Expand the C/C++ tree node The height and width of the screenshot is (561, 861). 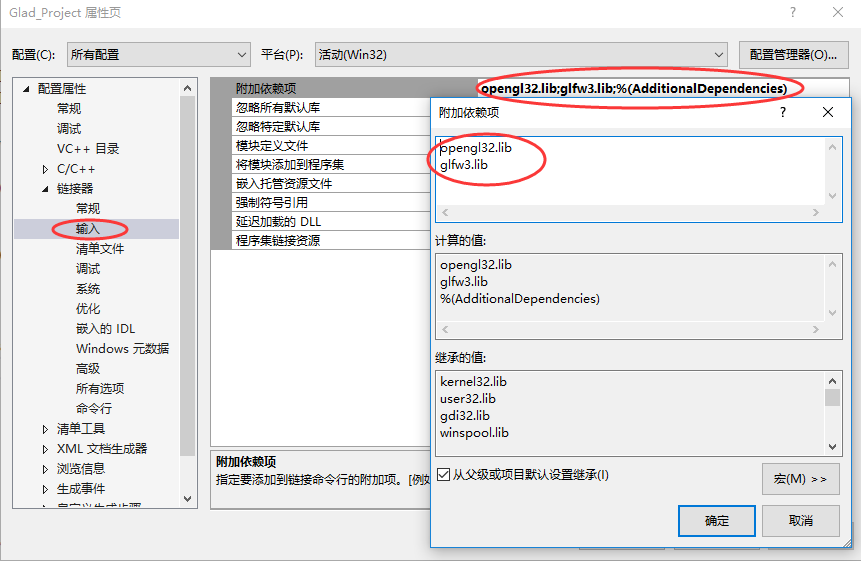(x=45, y=169)
